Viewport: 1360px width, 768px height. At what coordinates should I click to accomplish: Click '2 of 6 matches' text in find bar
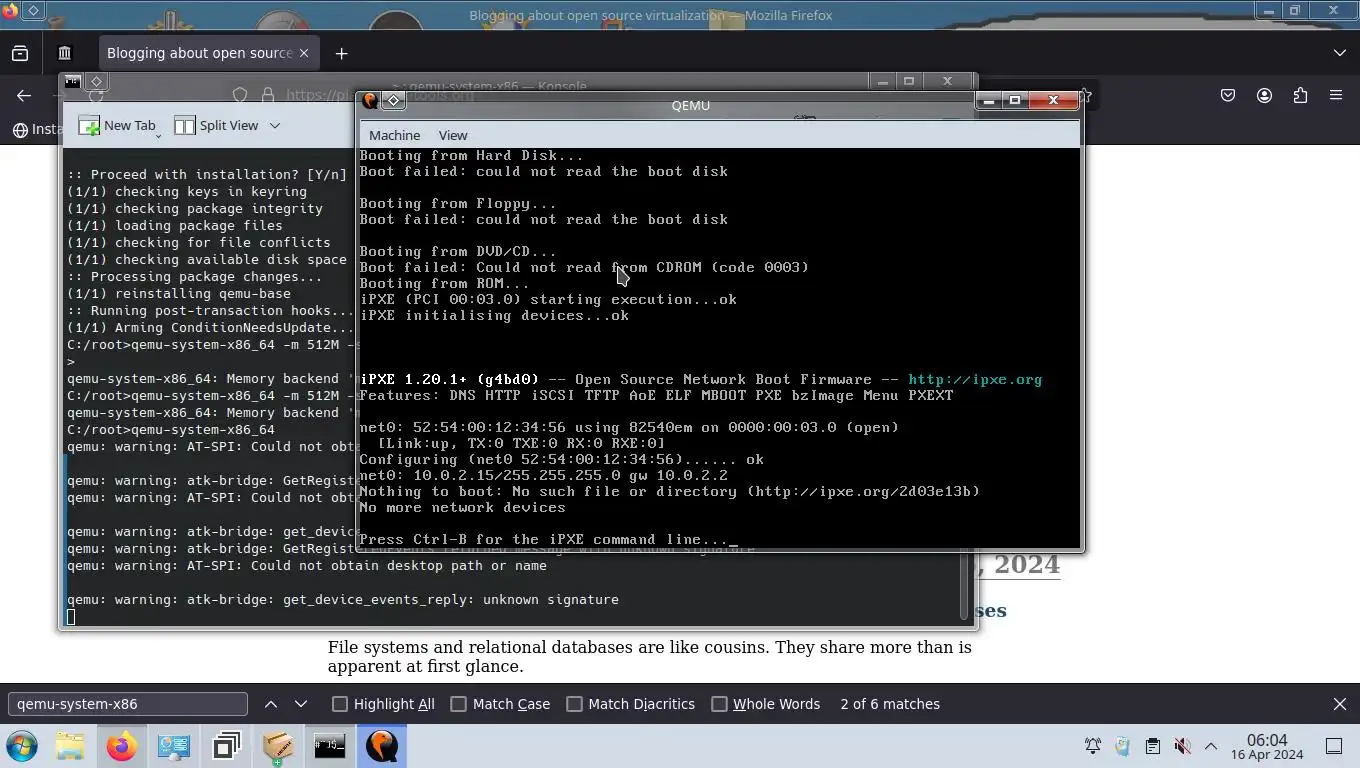(x=890, y=704)
